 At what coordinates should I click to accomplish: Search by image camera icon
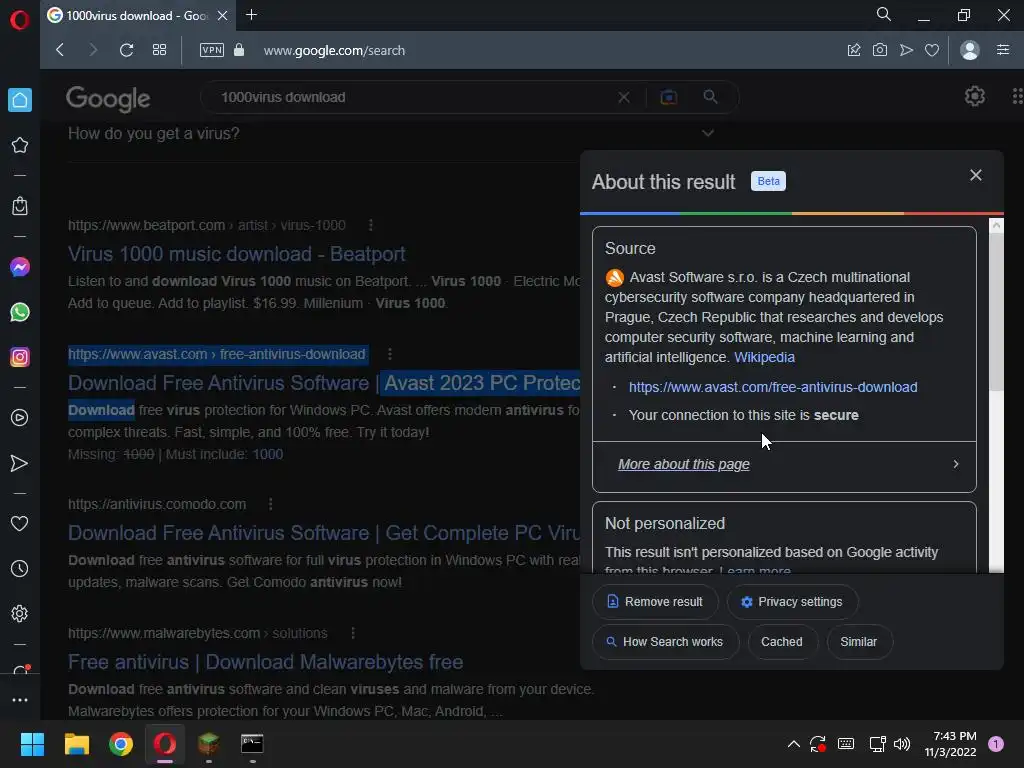669,97
